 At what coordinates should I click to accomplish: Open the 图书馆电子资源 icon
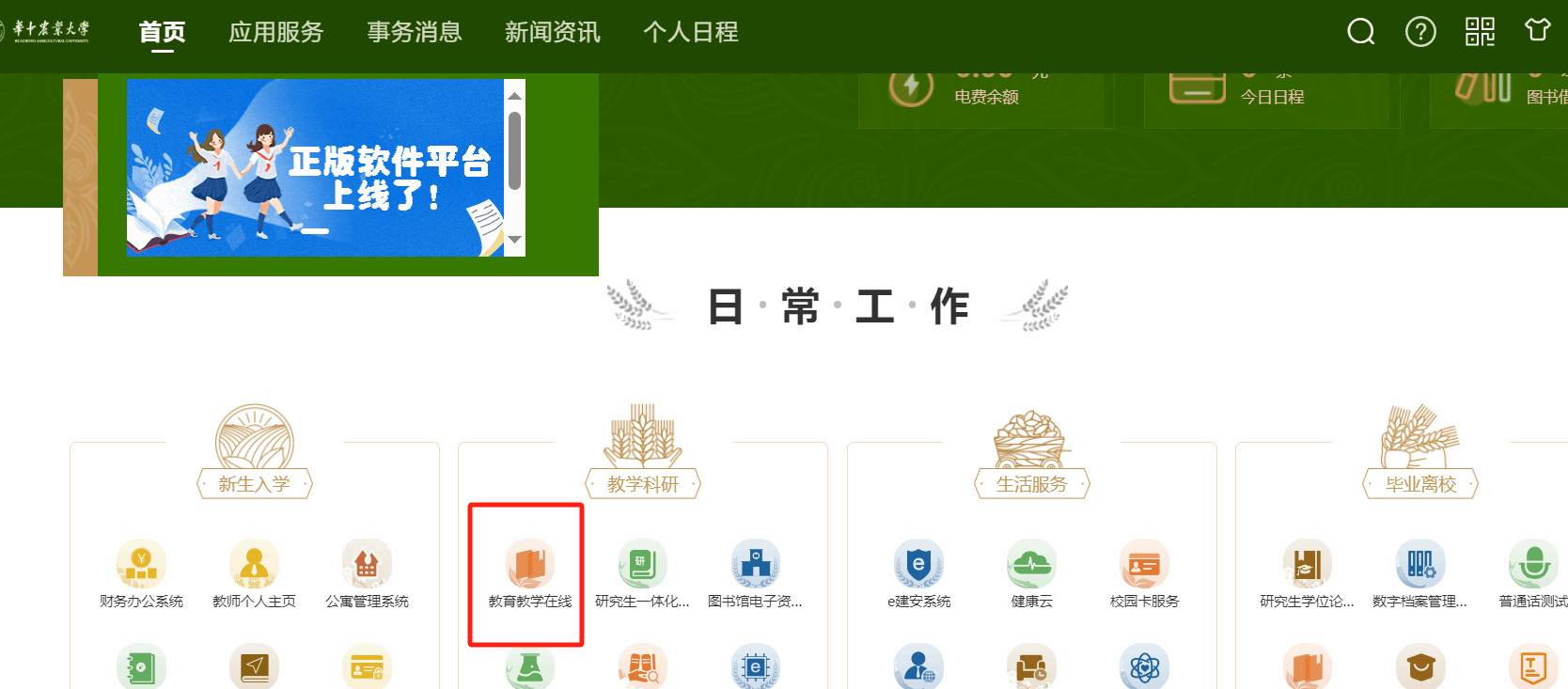click(756, 563)
